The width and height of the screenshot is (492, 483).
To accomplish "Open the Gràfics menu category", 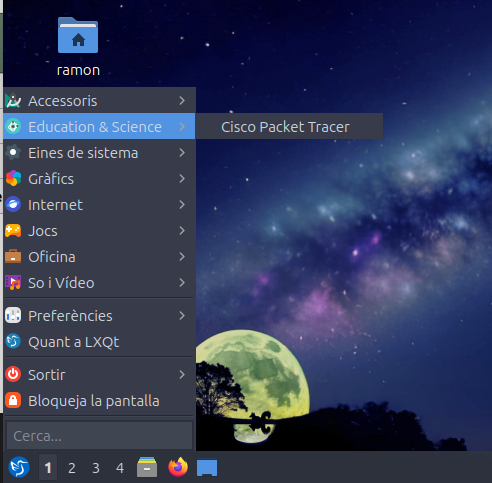I will [99, 179].
